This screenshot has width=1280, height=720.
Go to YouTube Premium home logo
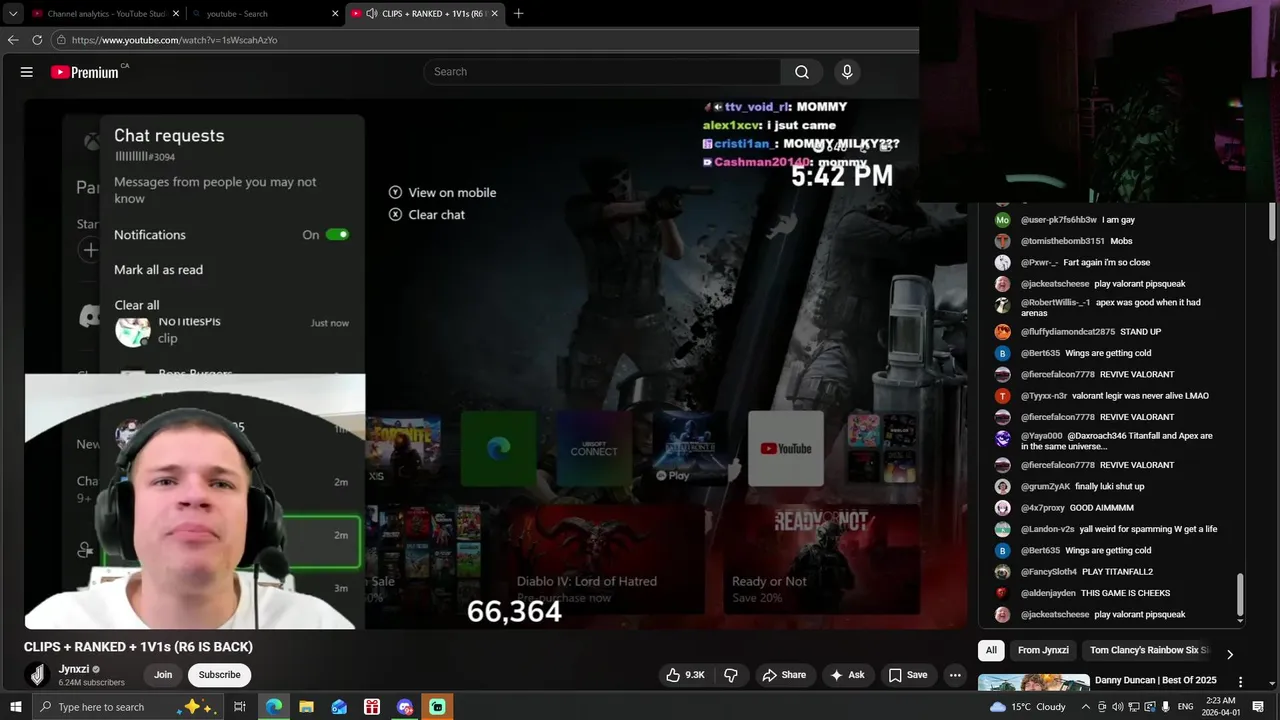click(84, 72)
